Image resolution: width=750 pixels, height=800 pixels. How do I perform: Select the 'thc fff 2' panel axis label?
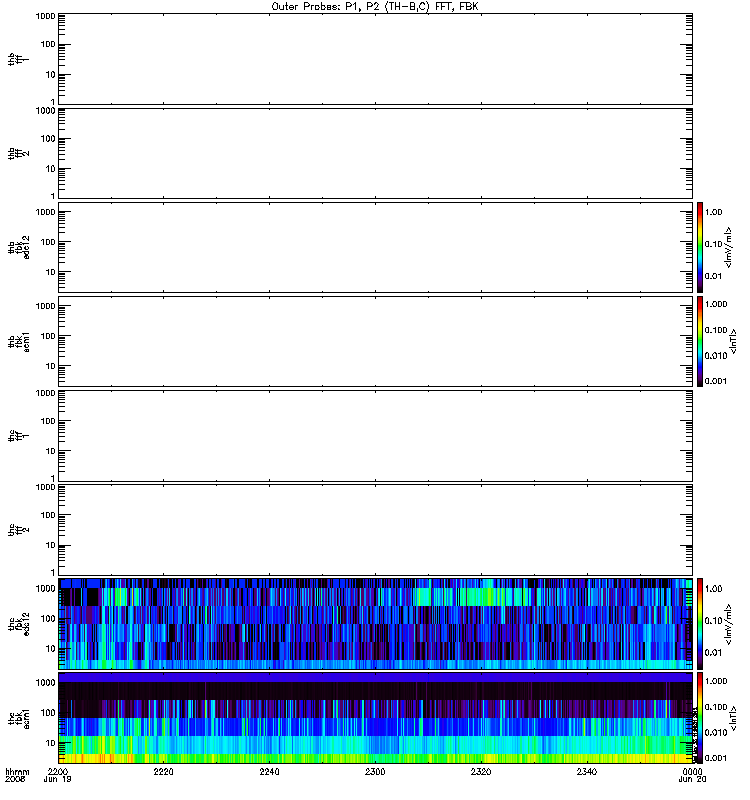click(18, 530)
